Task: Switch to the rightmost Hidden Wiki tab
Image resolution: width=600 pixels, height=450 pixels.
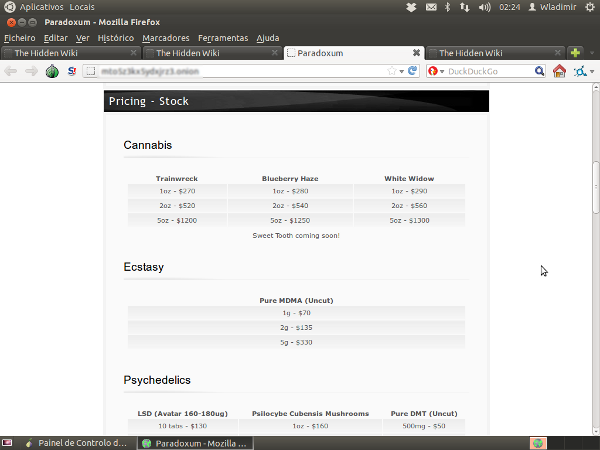Action: [496, 53]
